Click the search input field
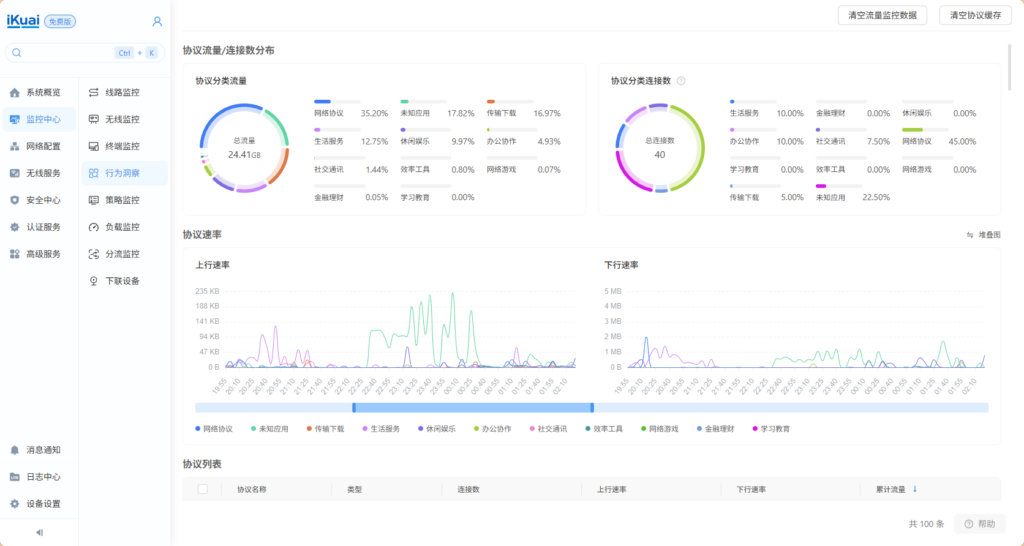The height and width of the screenshot is (546, 1024). click(x=85, y=53)
